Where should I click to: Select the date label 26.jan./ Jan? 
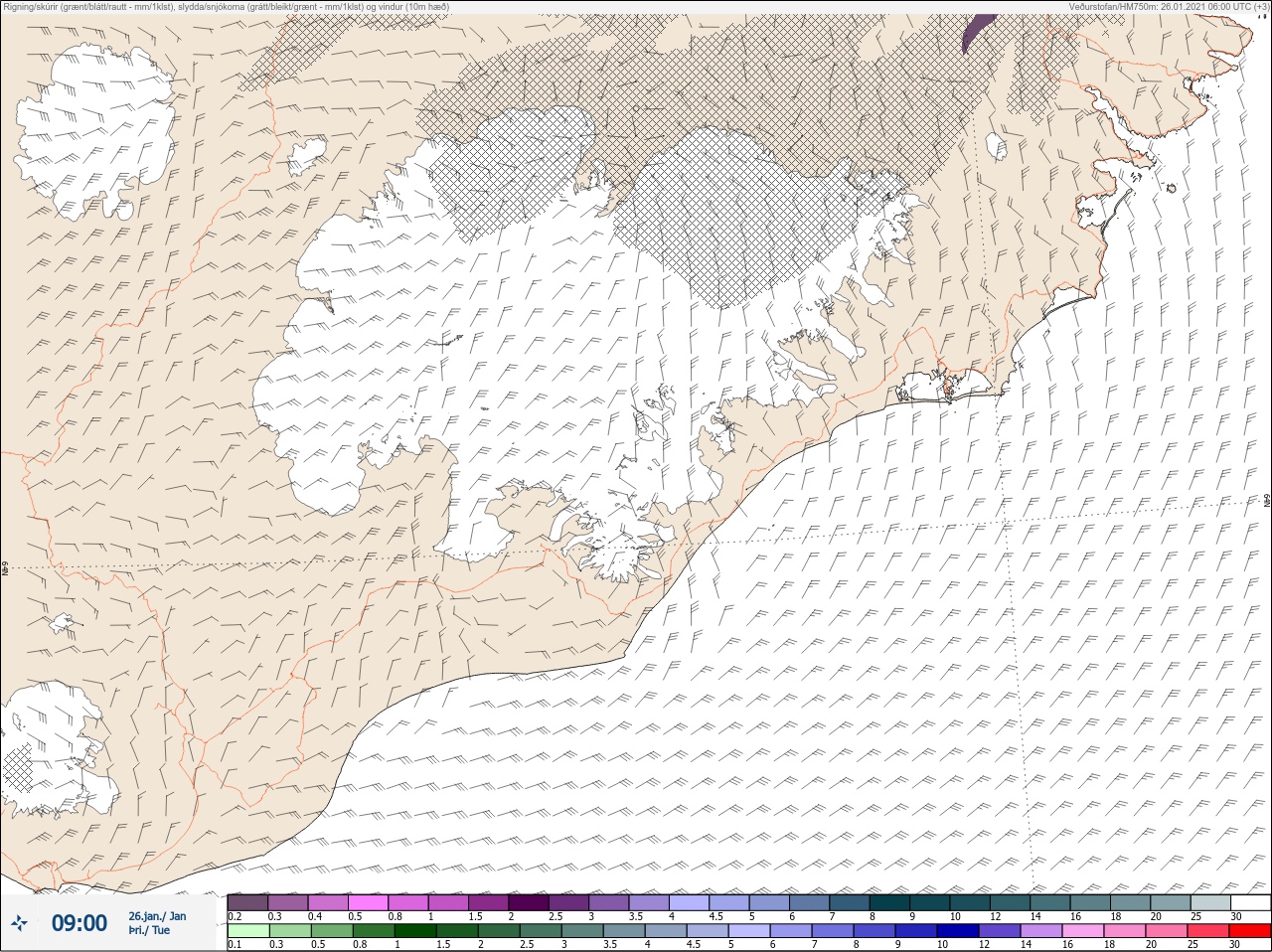157,915
